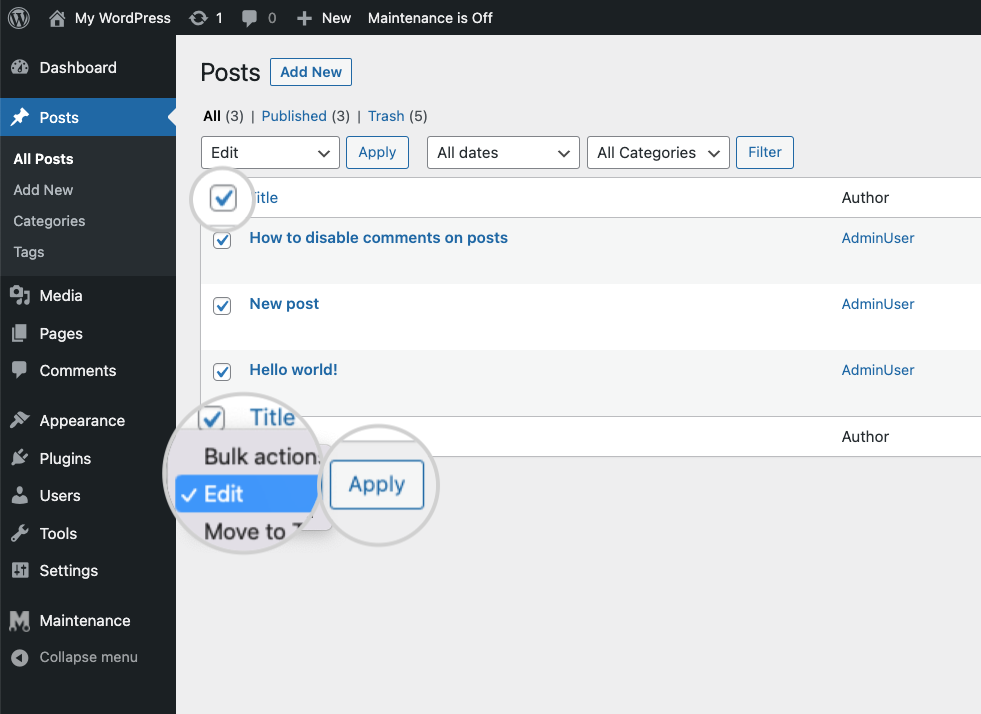
Task: Click AdminUser in the 'Hello world!' row
Action: click(878, 370)
